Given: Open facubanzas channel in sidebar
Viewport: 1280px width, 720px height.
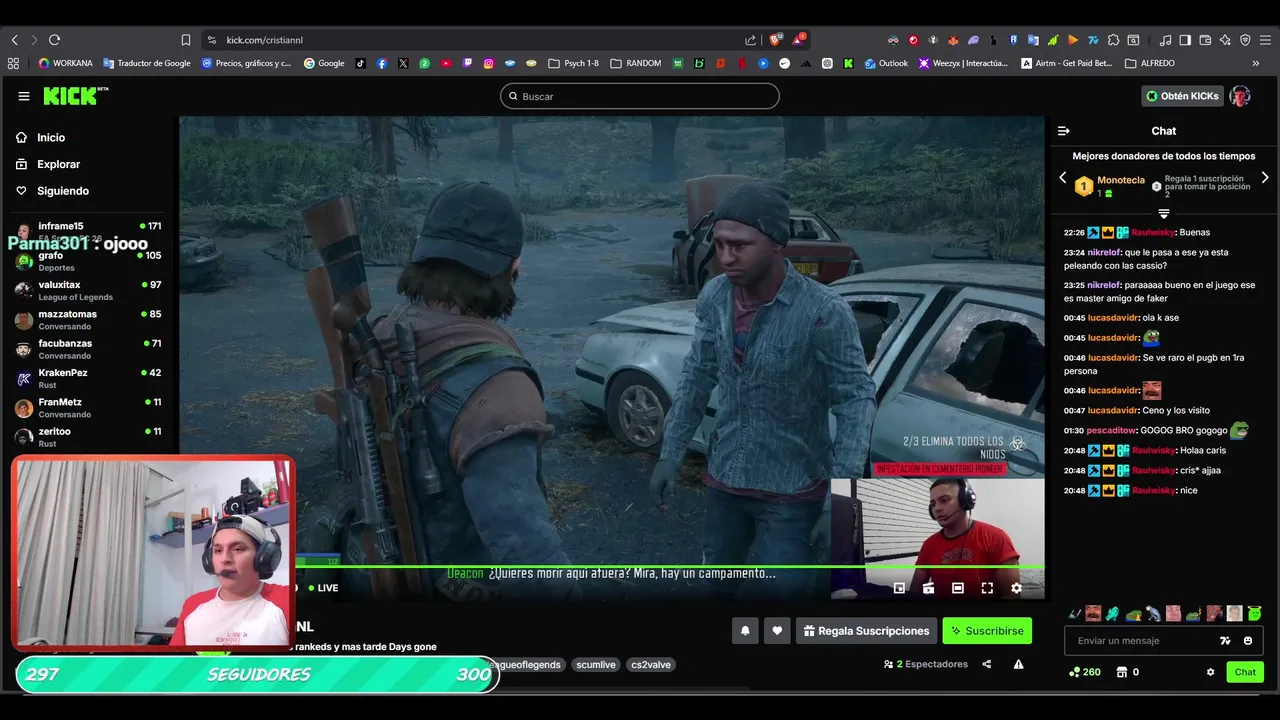Looking at the screenshot, I should pos(88,349).
